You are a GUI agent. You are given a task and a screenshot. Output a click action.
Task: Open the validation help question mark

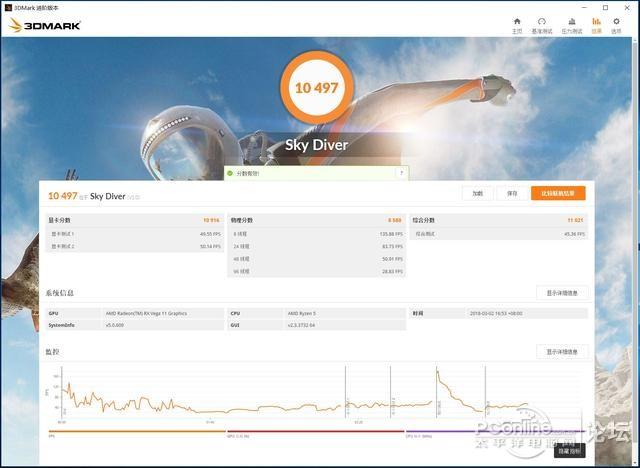pyautogui.click(x=401, y=173)
